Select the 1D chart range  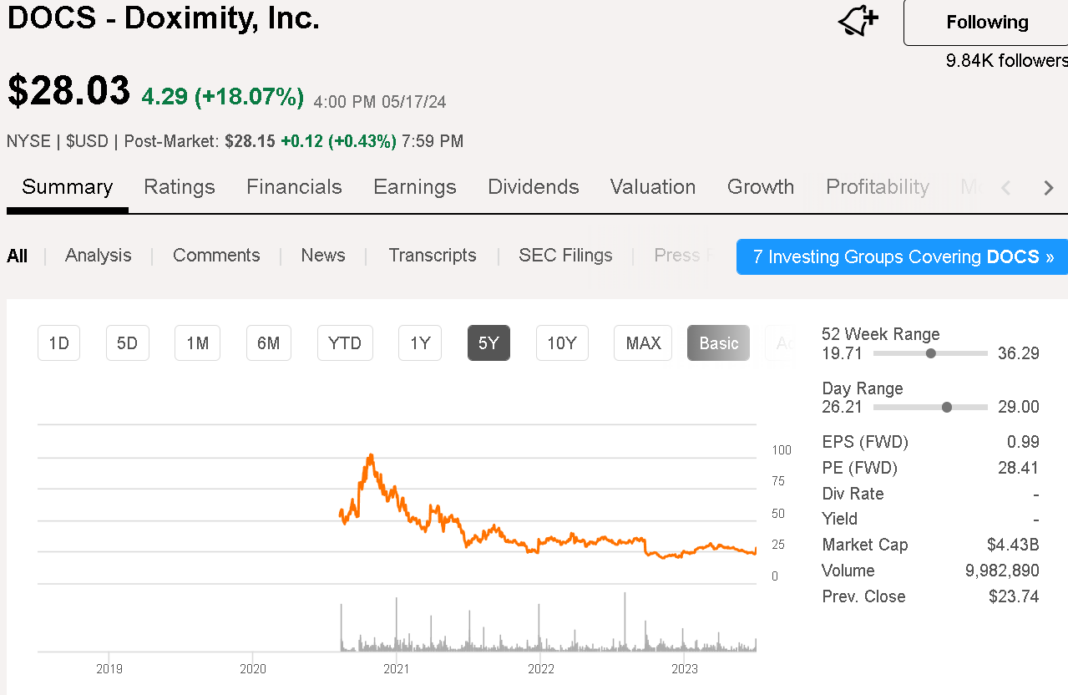click(x=59, y=343)
